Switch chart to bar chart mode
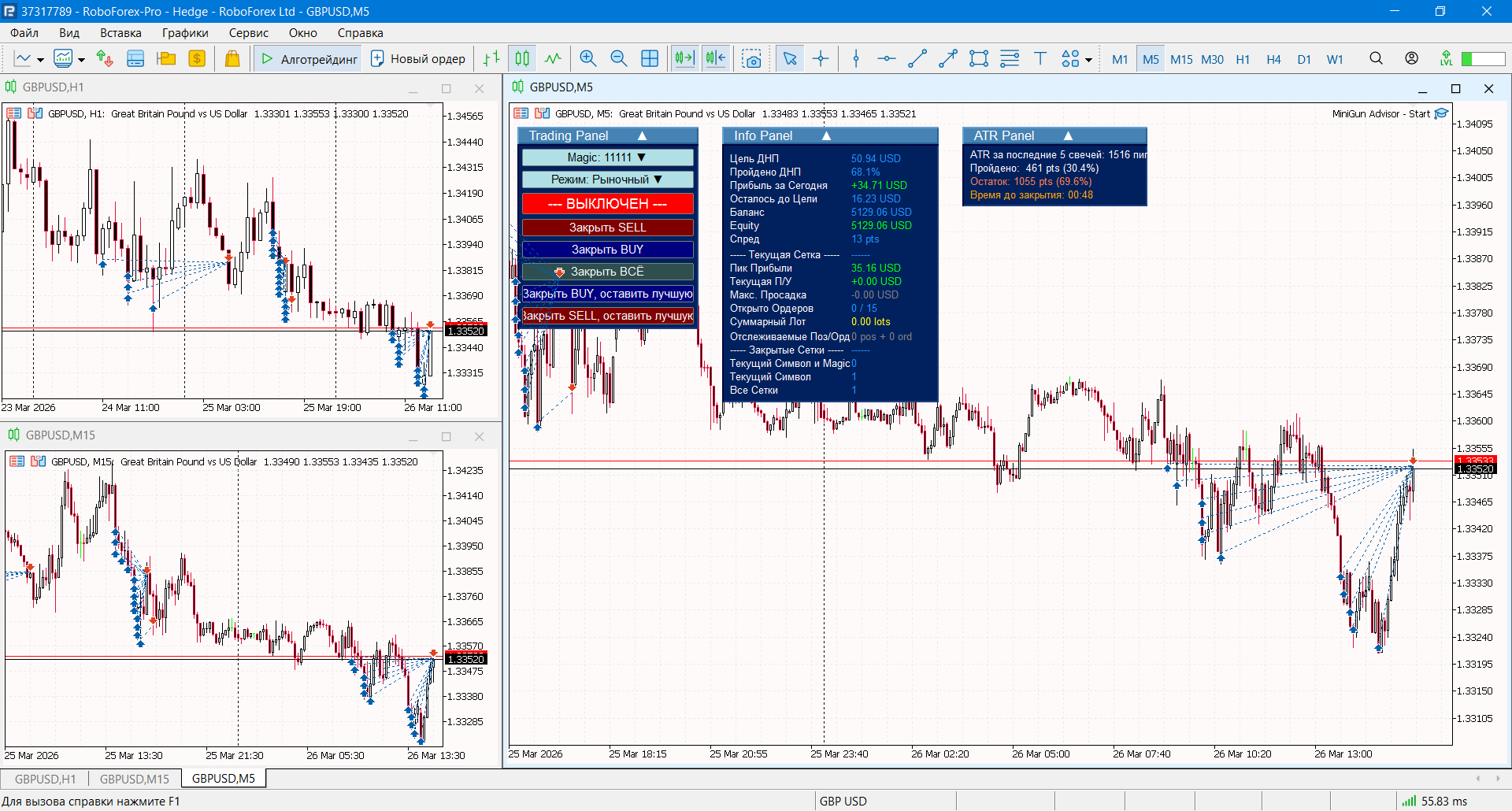The width and height of the screenshot is (1512, 811). pos(491,59)
